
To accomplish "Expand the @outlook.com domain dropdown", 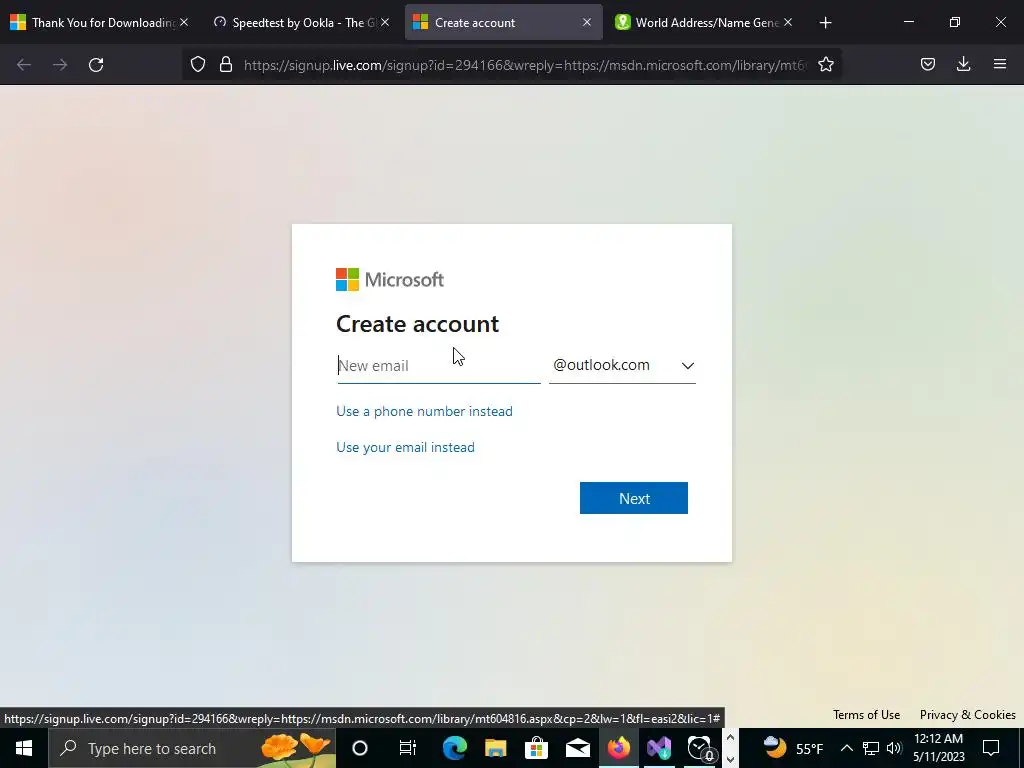I will 622,366.
